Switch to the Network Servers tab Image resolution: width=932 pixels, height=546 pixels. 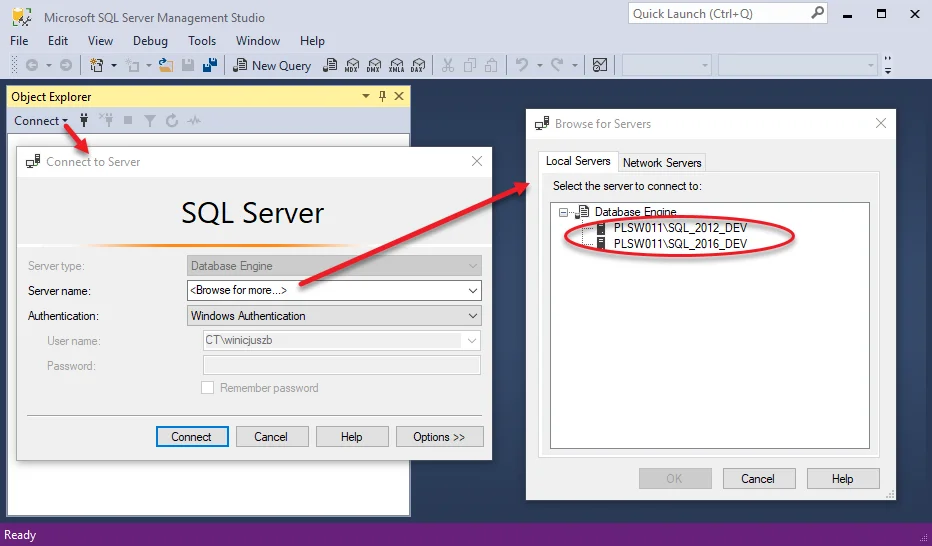(x=662, y=163)
